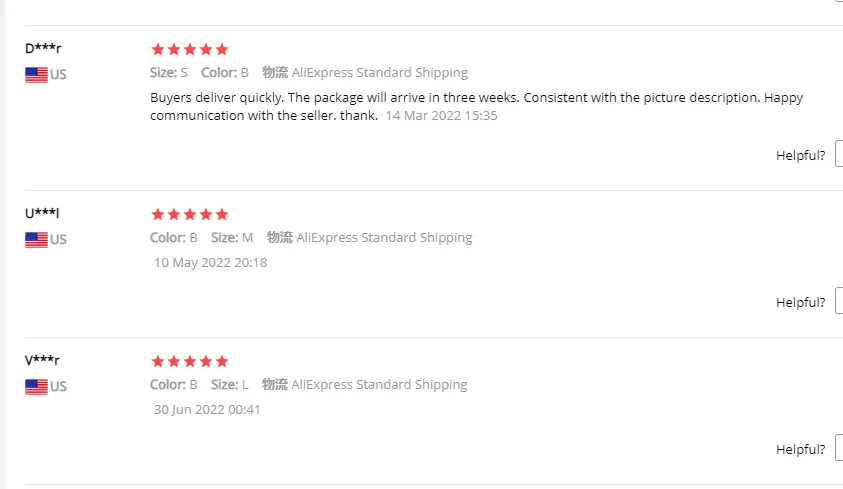The image size is (843, 489).
Task: Click the US flag icon under D***r
Action: (36, 75)
